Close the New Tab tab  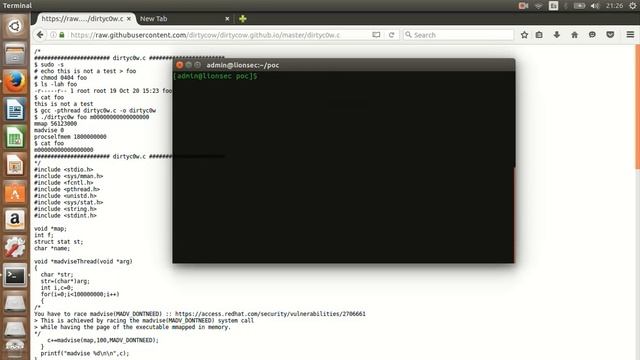tap(227, 19)
